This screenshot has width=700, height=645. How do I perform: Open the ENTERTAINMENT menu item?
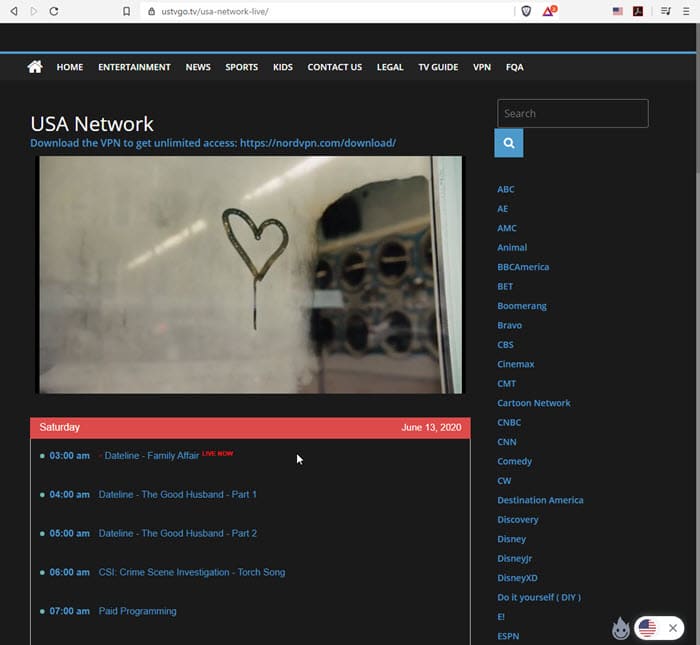pos(134,67)
